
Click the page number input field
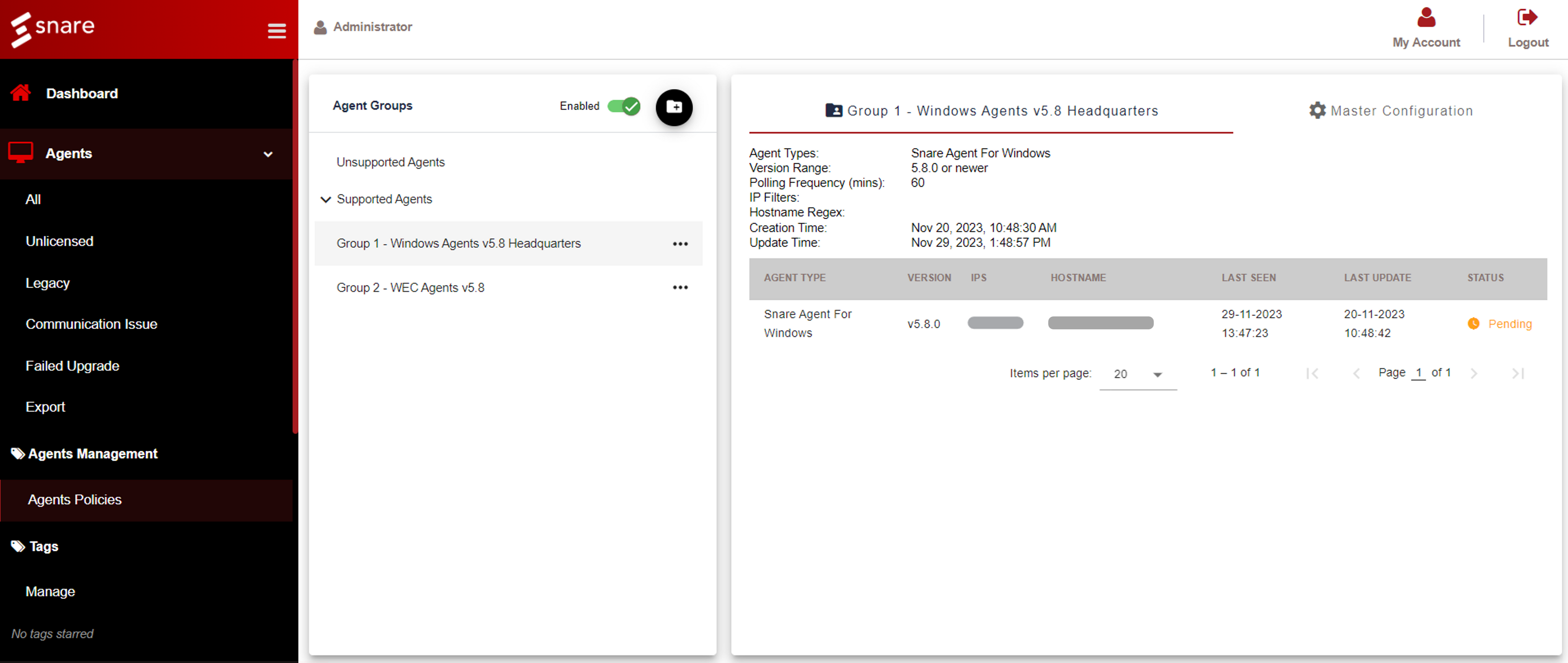point(1418,373)
